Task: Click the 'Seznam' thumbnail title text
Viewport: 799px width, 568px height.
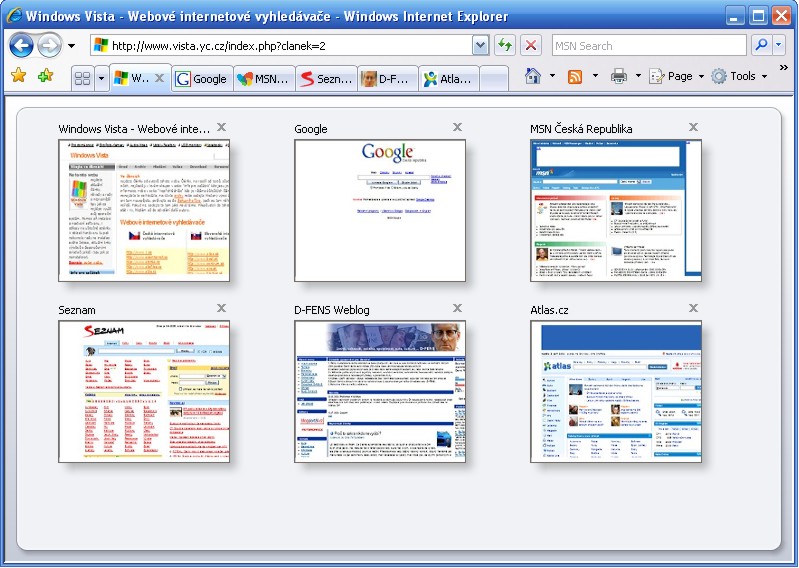Action: pos(77,310)
